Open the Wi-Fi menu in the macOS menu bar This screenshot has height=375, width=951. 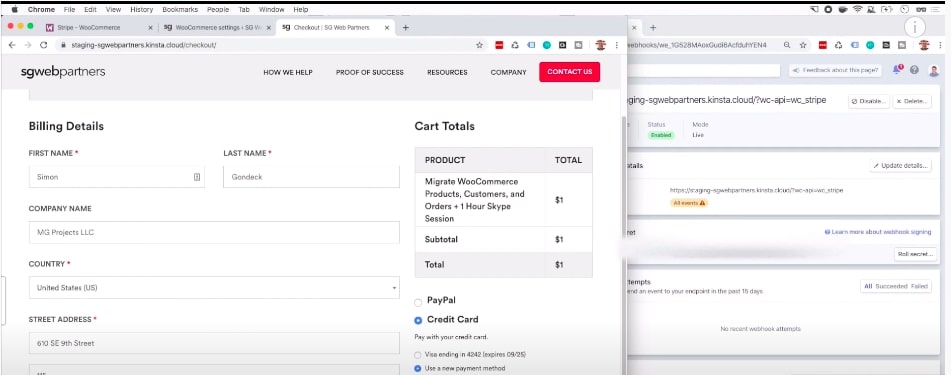tap(858, 10)
